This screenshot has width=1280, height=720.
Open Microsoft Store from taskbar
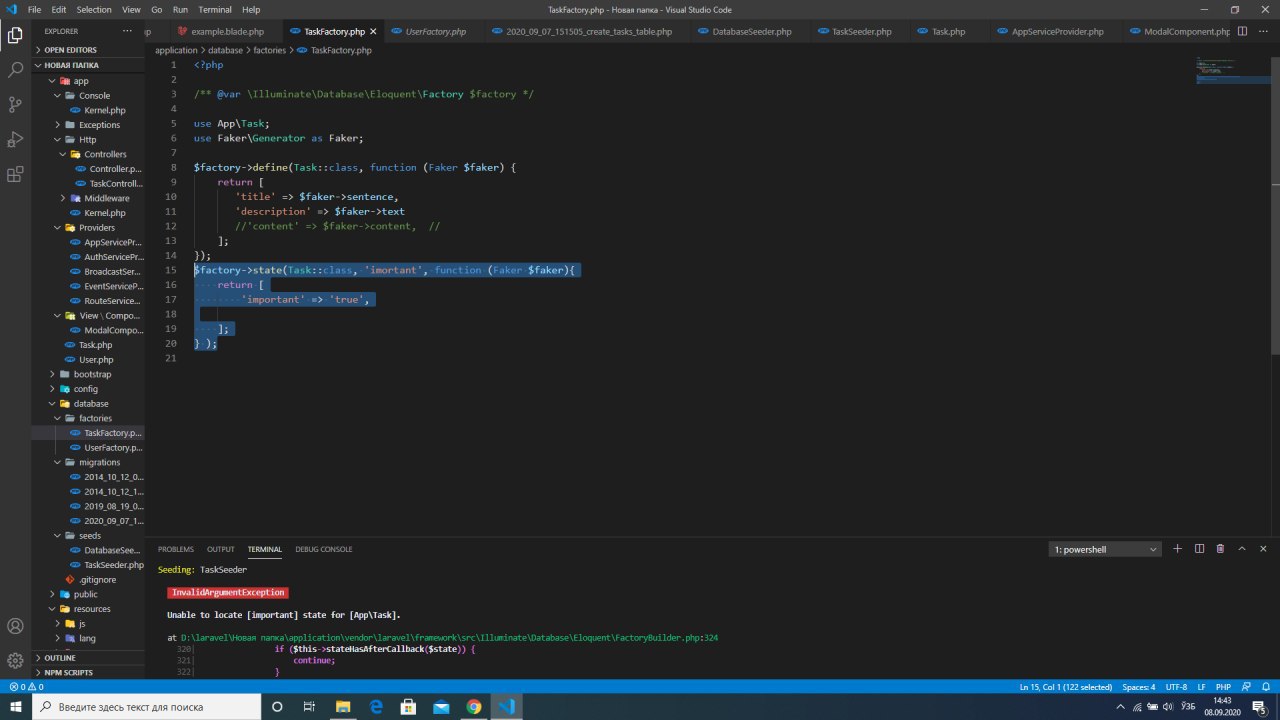point(409,707)
